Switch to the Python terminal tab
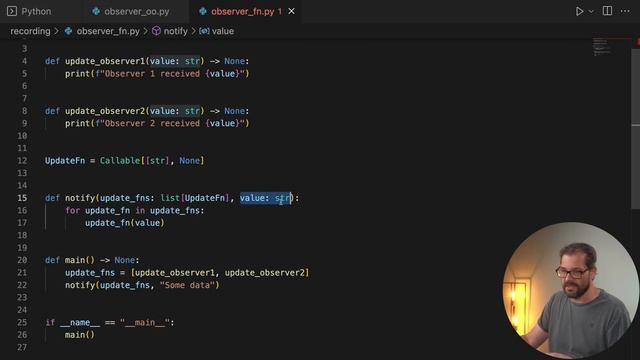 pyautogui.click(x=29, y=11)
